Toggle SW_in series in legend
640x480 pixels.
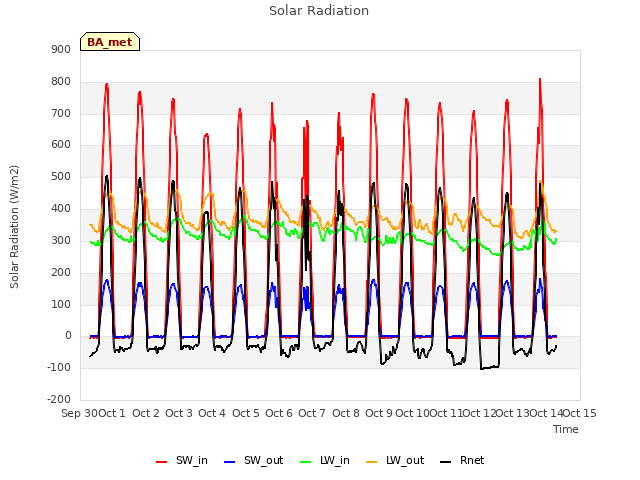click(182, 460)
